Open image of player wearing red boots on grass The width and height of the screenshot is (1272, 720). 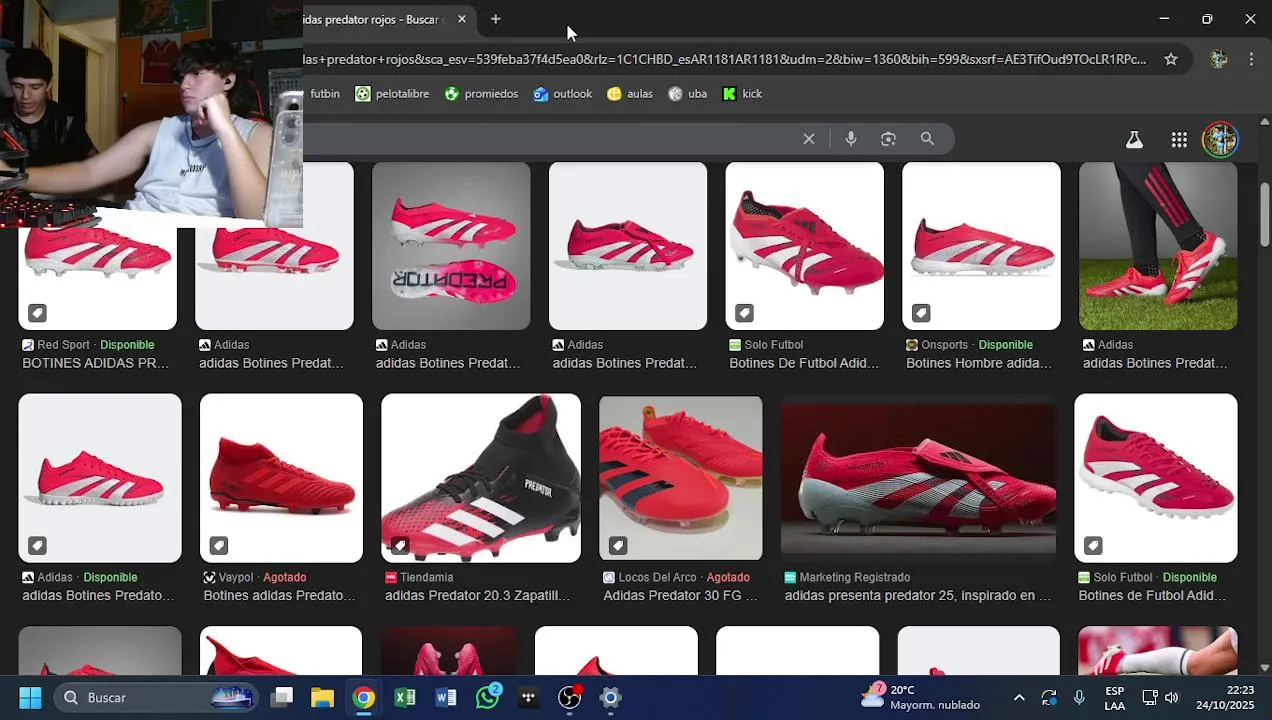coord(1158,246)
